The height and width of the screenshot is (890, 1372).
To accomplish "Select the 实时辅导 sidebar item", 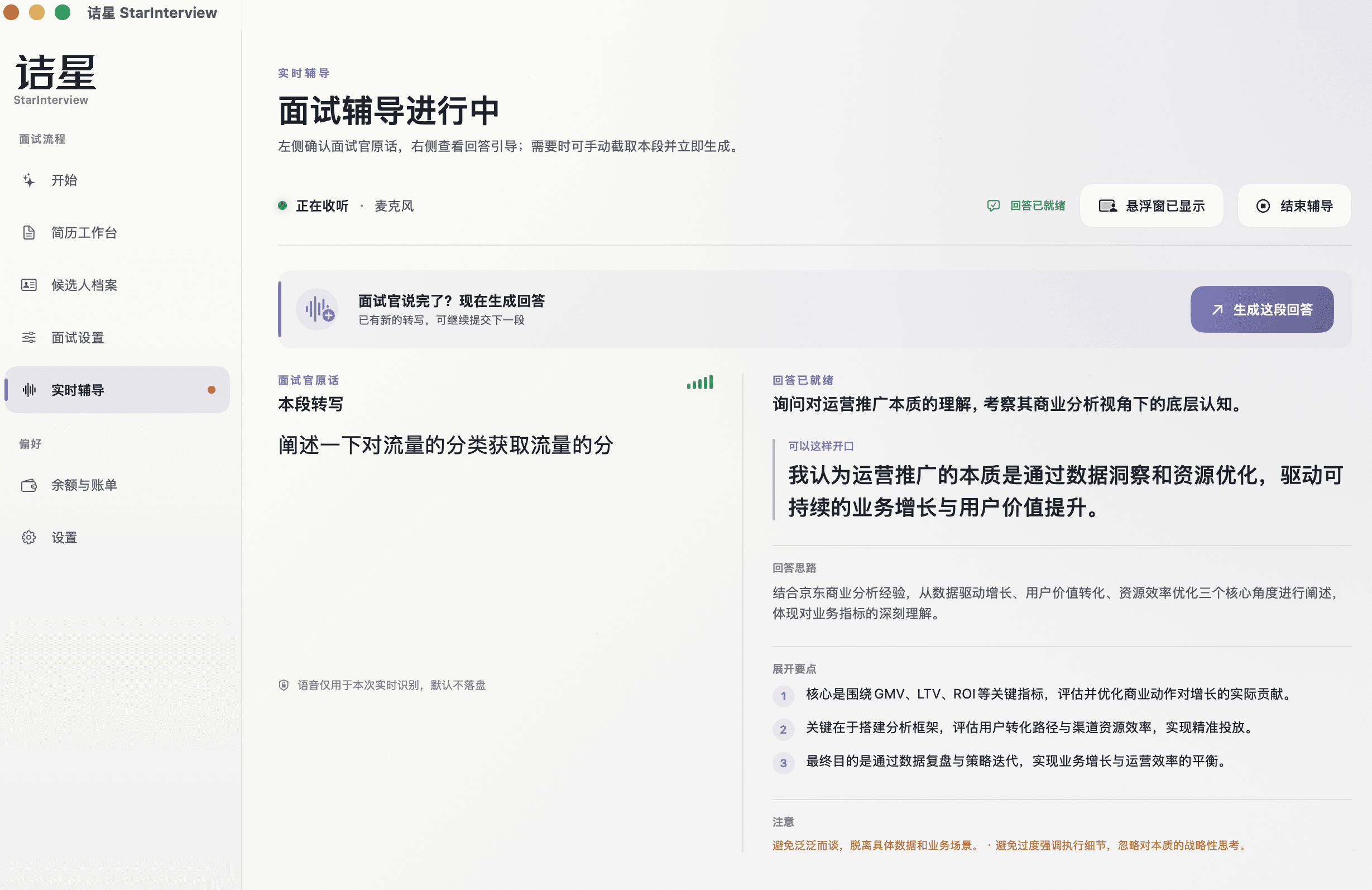I will click(x=117, y=390).
